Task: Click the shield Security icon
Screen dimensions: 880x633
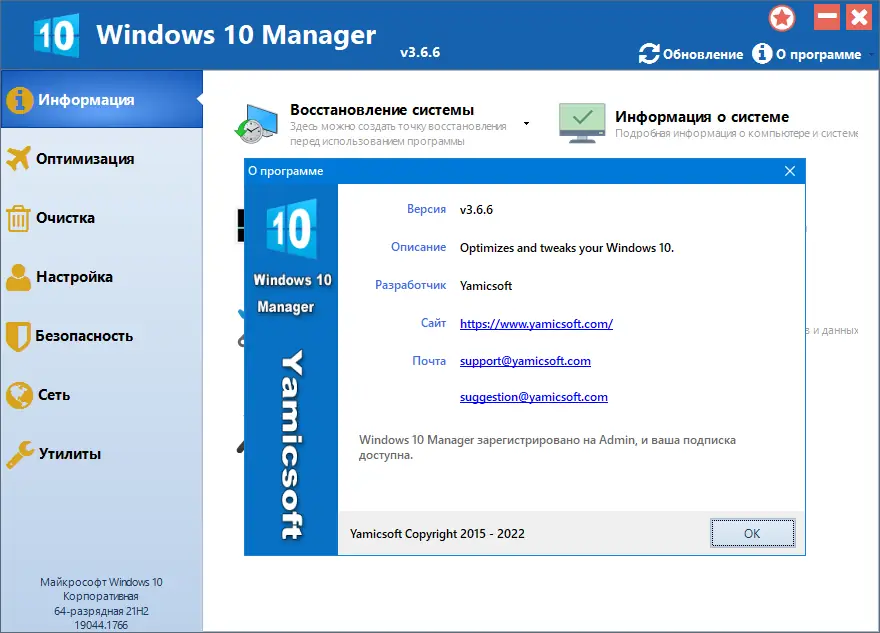Action: click(18, 336)
